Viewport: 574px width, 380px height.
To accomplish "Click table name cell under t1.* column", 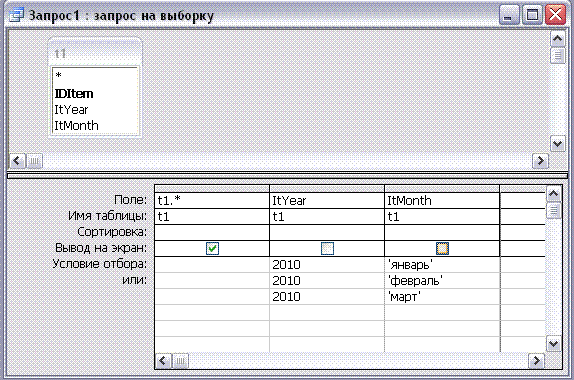I will click(212, 217).
